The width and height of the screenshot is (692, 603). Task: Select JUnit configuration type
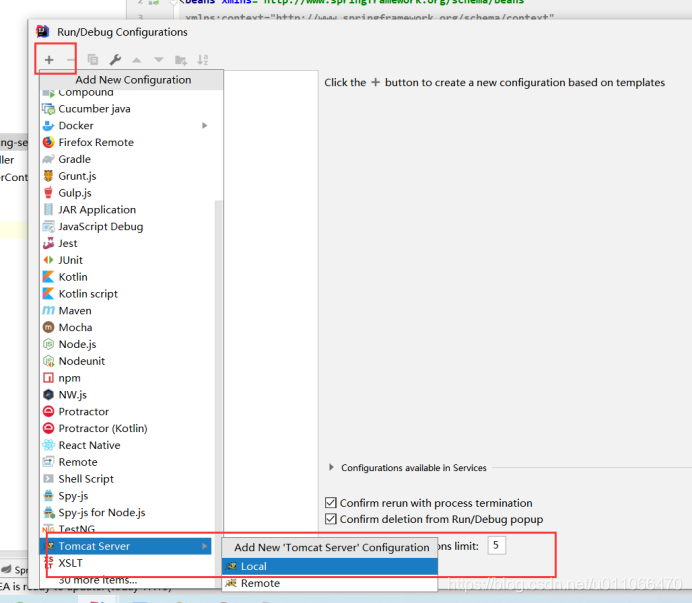pyautogui.click(x=127, y=260)
